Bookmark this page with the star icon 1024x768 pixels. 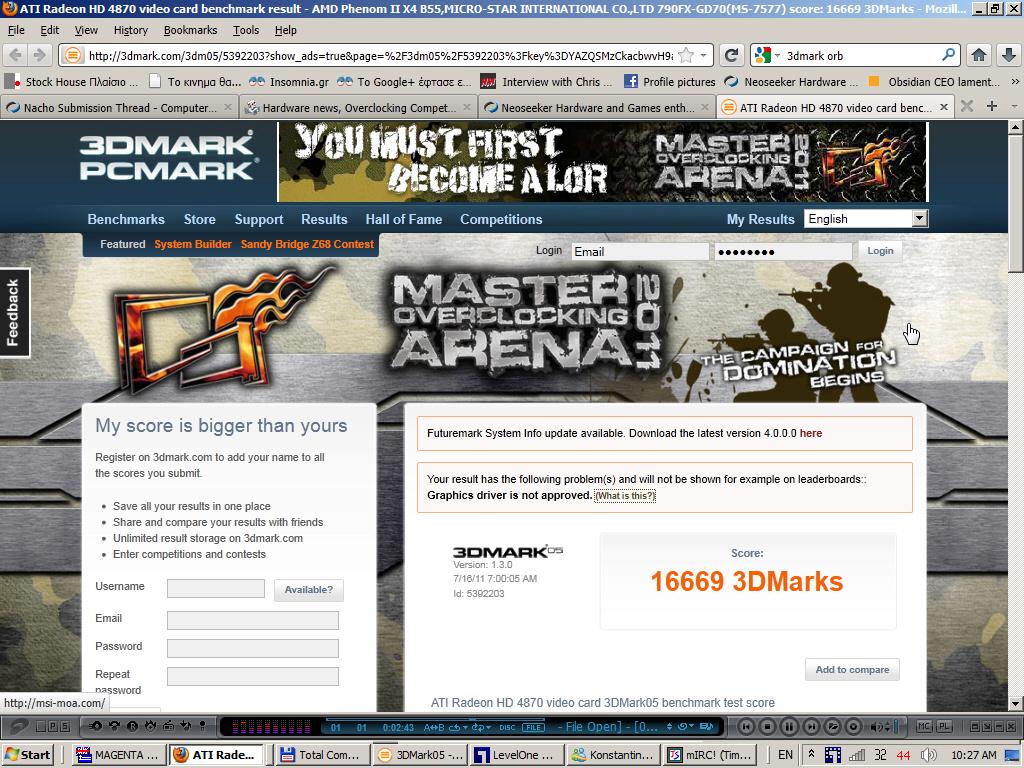pos(686,56)
